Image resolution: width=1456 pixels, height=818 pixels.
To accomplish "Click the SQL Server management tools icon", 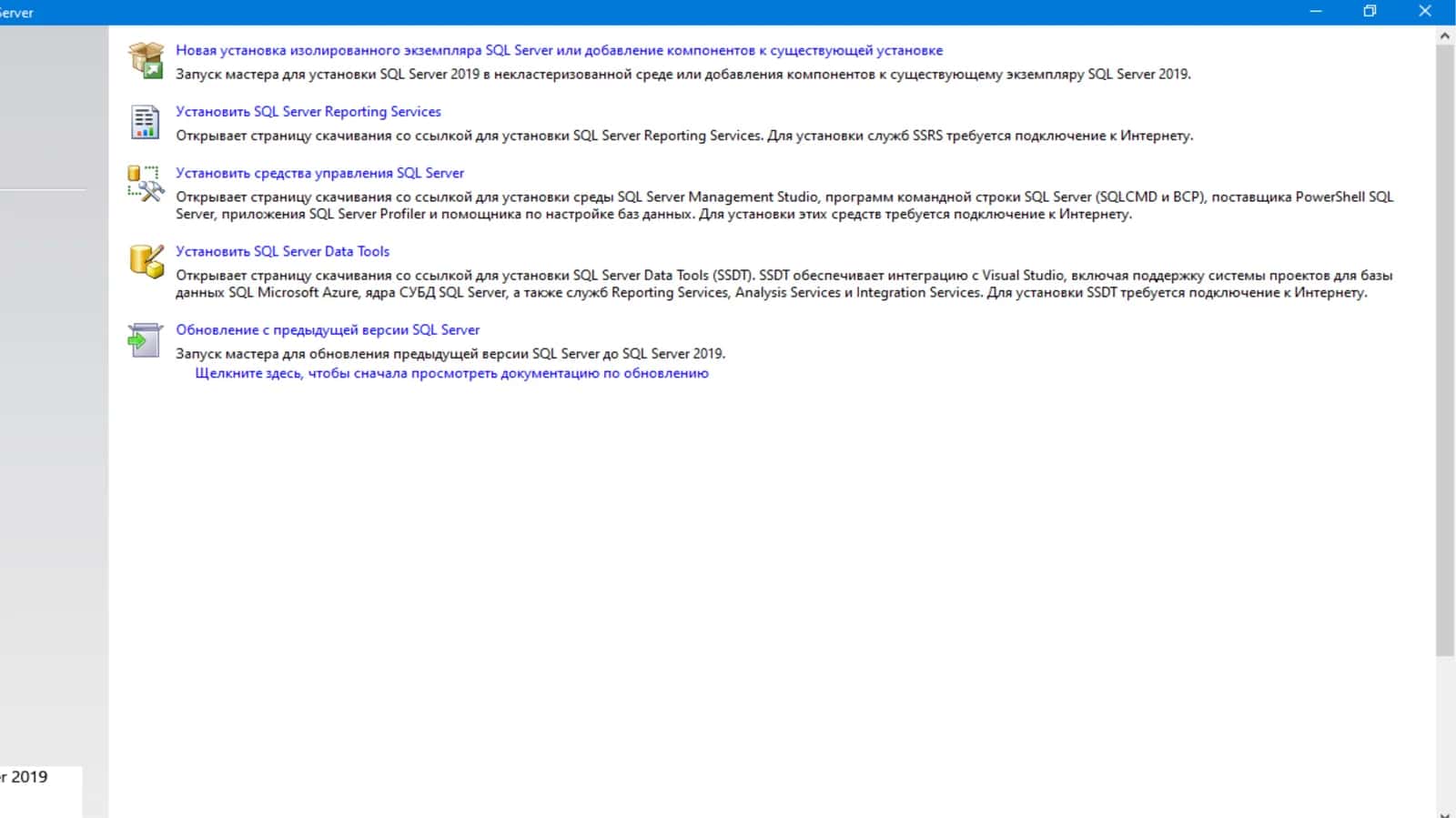I will (146, 183).
